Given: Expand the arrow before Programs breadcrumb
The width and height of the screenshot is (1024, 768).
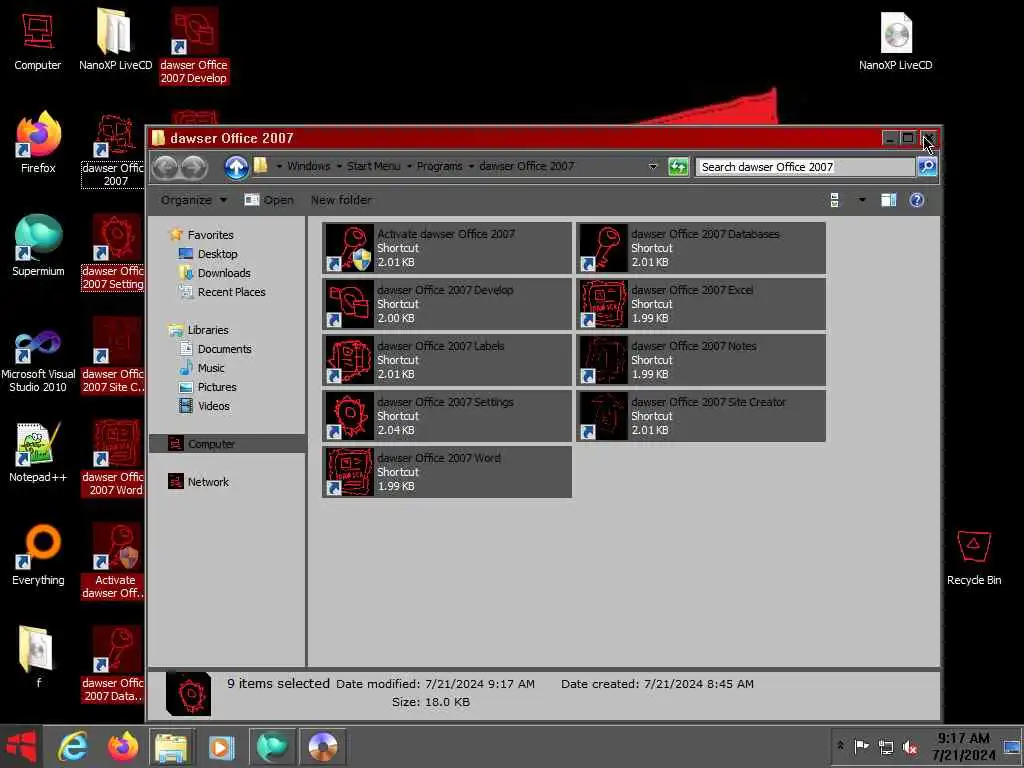Looking at the screenshot, I should 409,167.
